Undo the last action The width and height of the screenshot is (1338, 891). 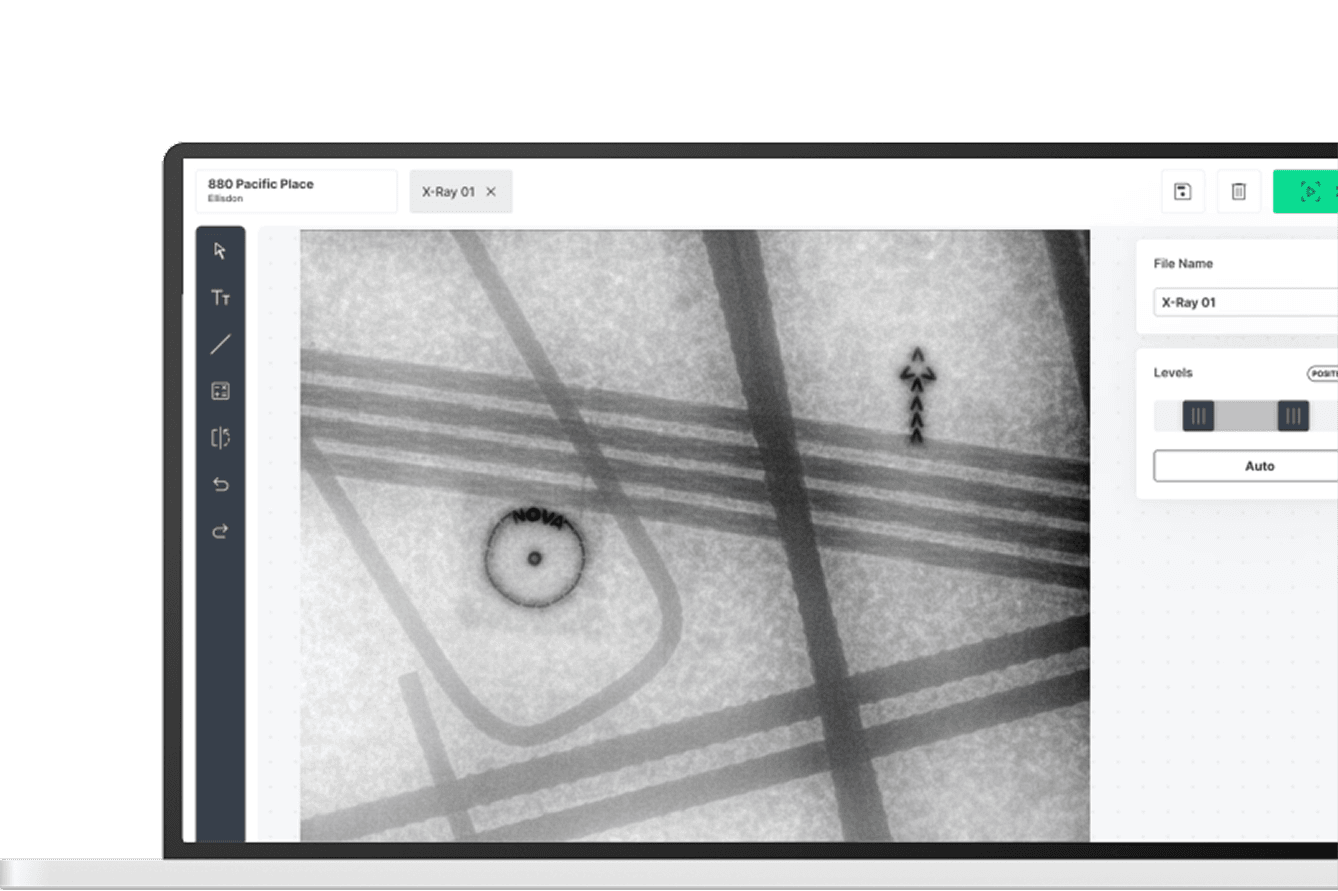coord(220,484)
